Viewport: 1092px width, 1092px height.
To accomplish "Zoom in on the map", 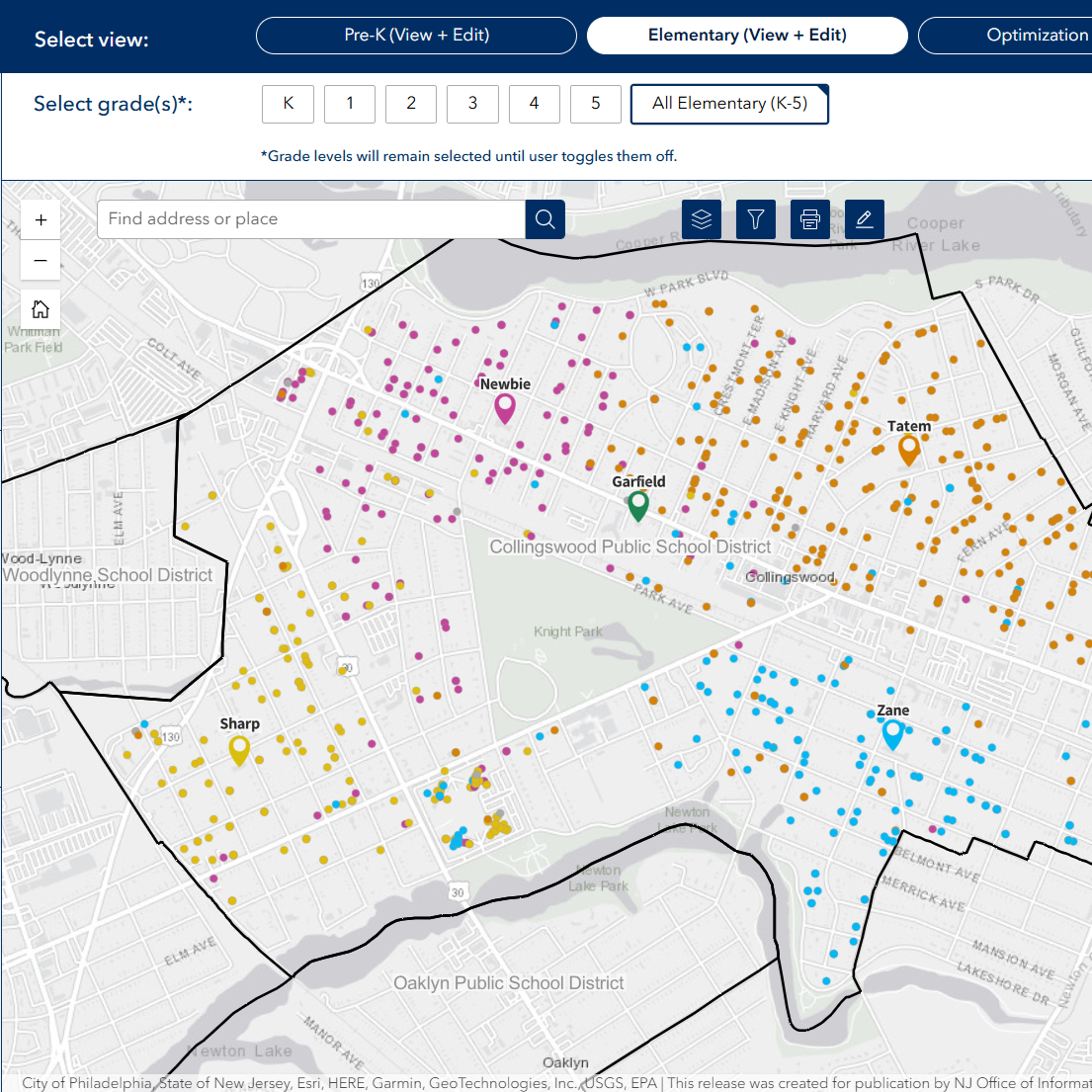I will coord(41,220).
